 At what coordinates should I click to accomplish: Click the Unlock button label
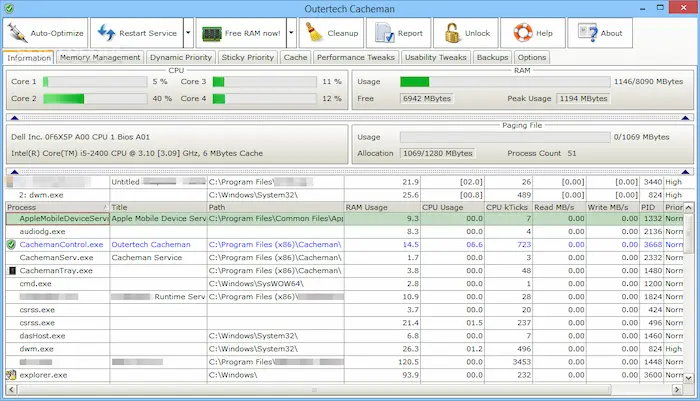click(477, 33)
